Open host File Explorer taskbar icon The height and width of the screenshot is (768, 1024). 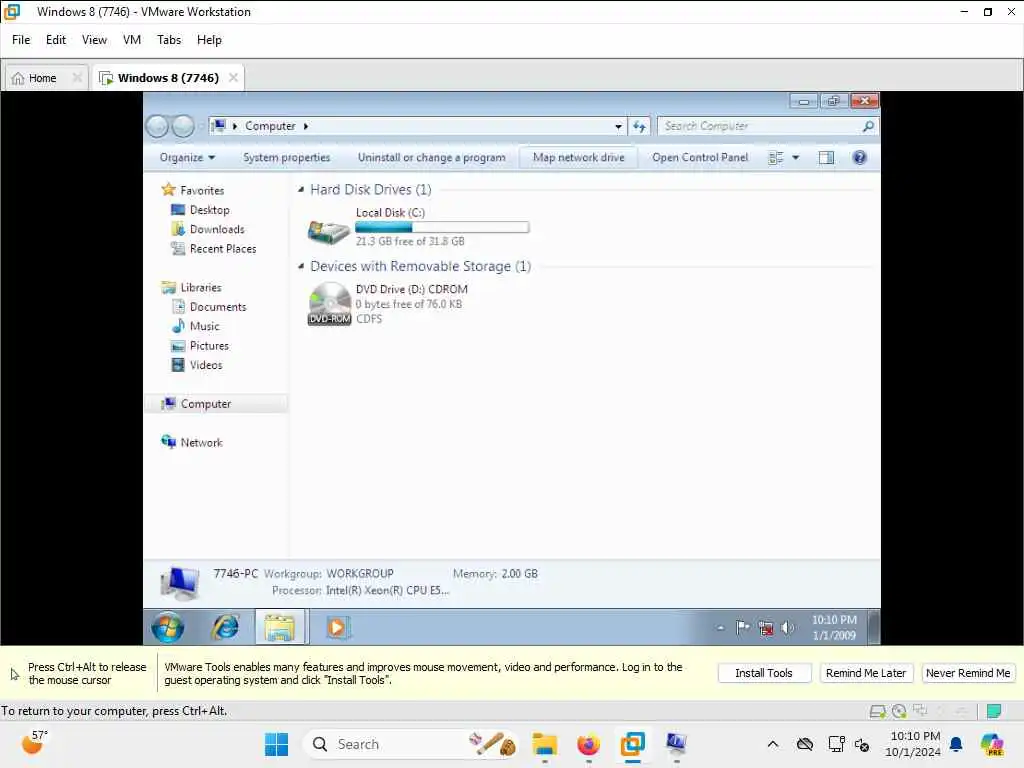pyautogui.click(x=545, y=744)
